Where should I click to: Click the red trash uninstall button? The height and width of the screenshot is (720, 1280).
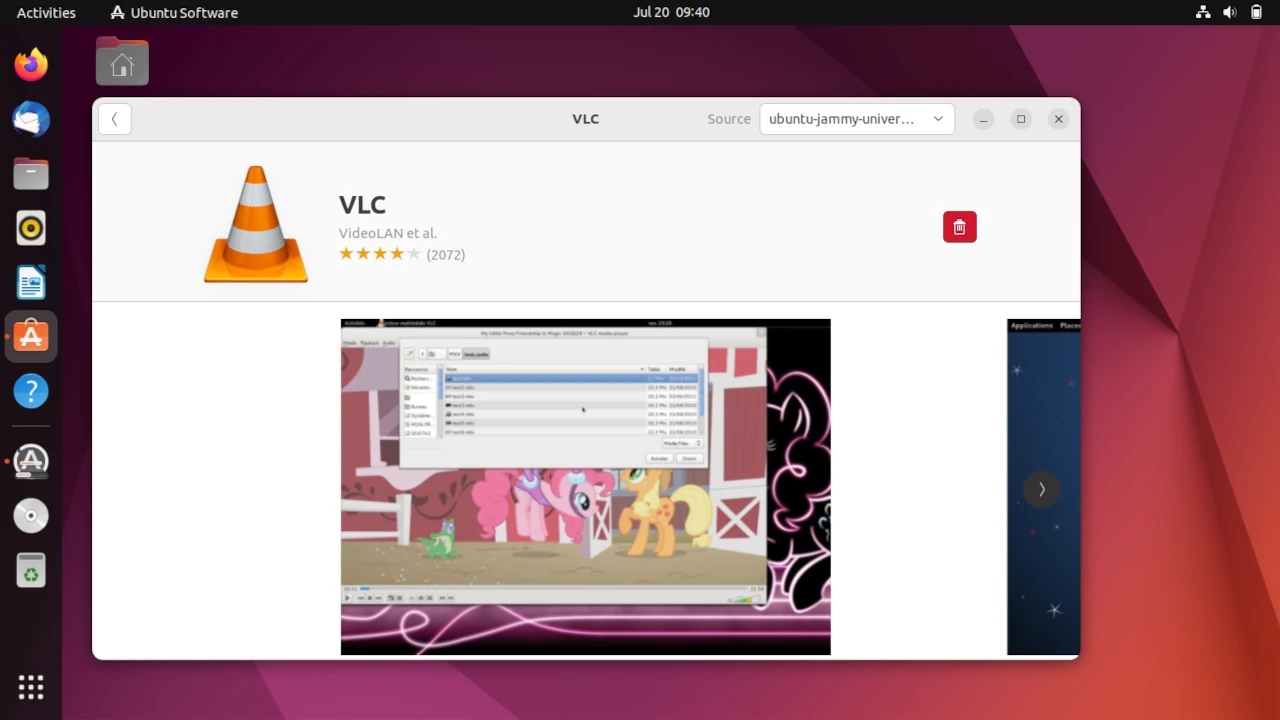[x=959, y=227]
